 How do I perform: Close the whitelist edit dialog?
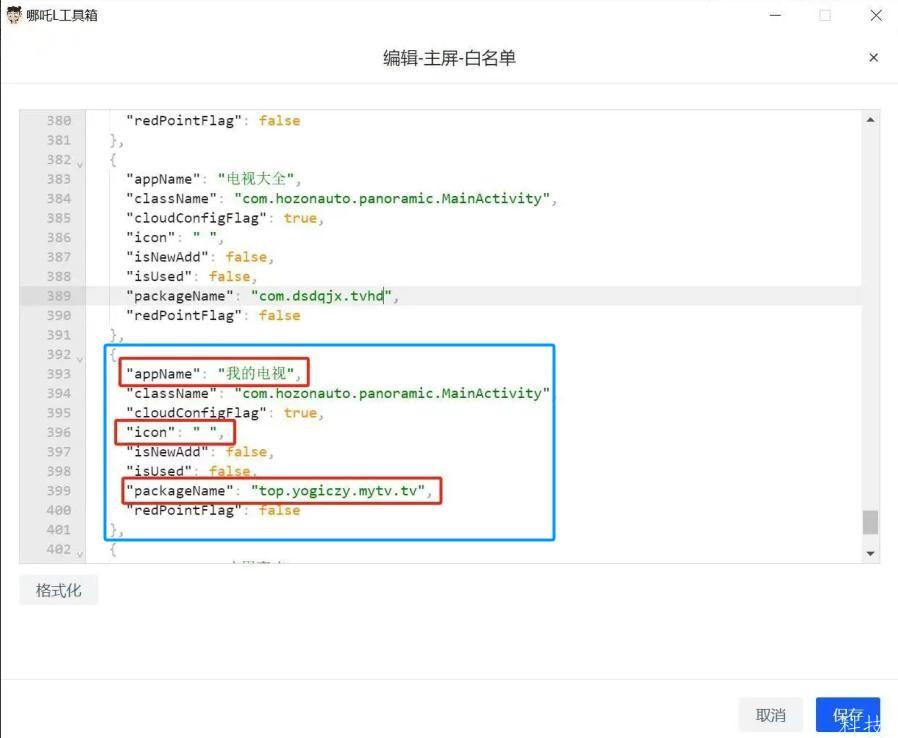click(x=873, y=58)
